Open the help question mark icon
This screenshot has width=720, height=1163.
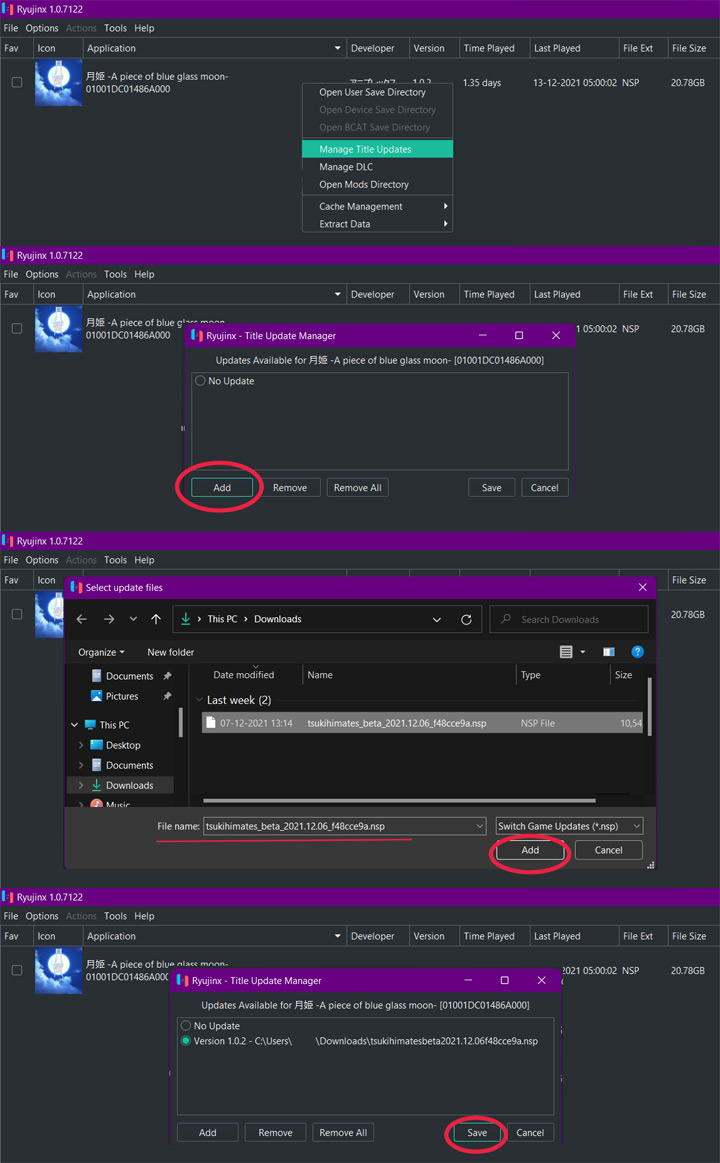tap(637, 652)
